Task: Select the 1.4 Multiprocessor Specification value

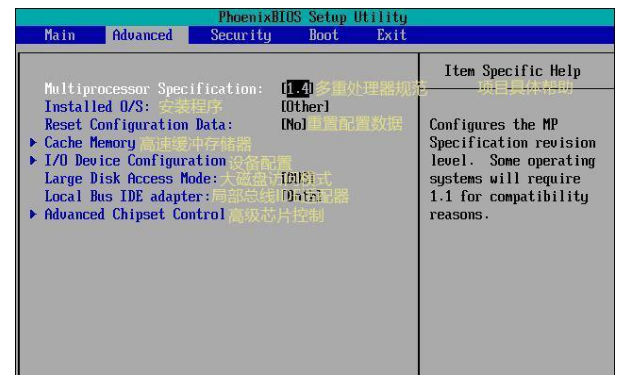Action: 298,88
